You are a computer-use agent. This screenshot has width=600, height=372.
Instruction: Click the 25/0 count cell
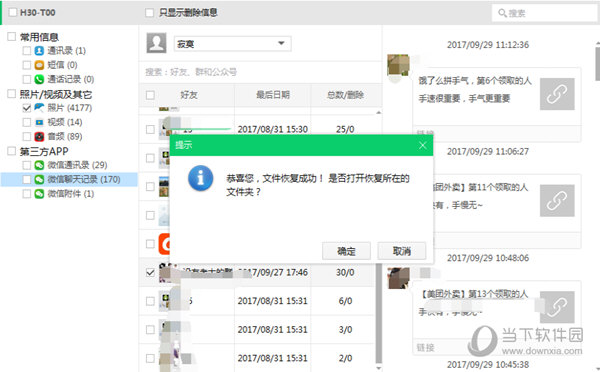tap(345, 129)
